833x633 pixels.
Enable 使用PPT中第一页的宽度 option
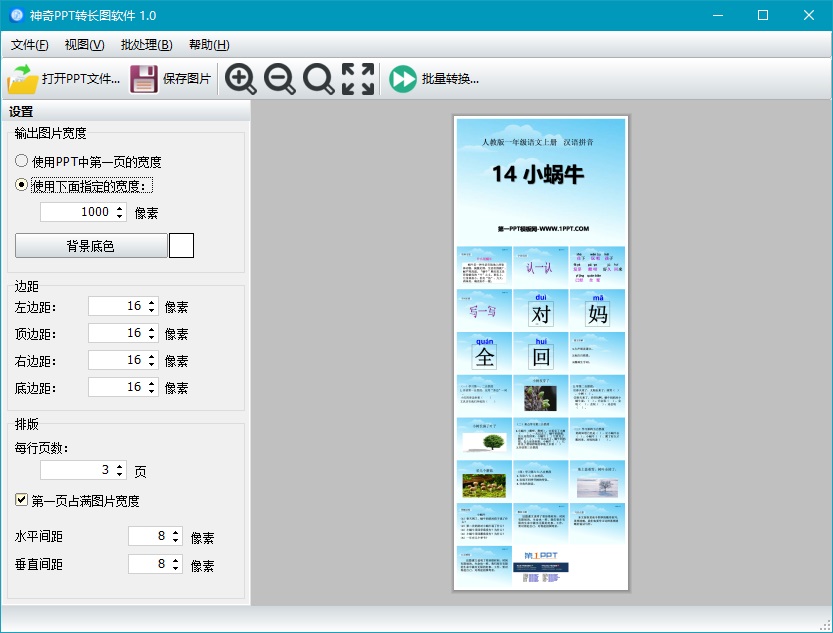(x=19, y=160)
